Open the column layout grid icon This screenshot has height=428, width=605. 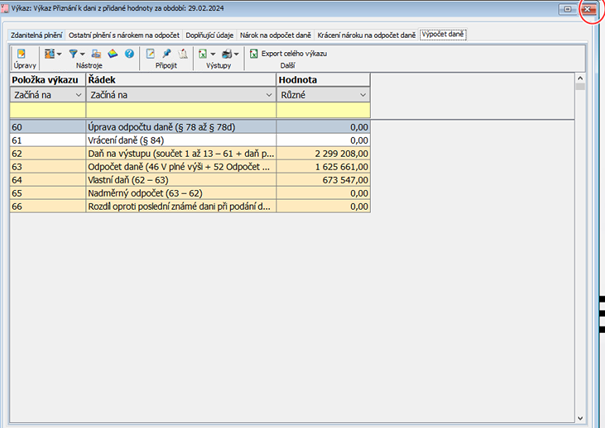coord(49,53)
